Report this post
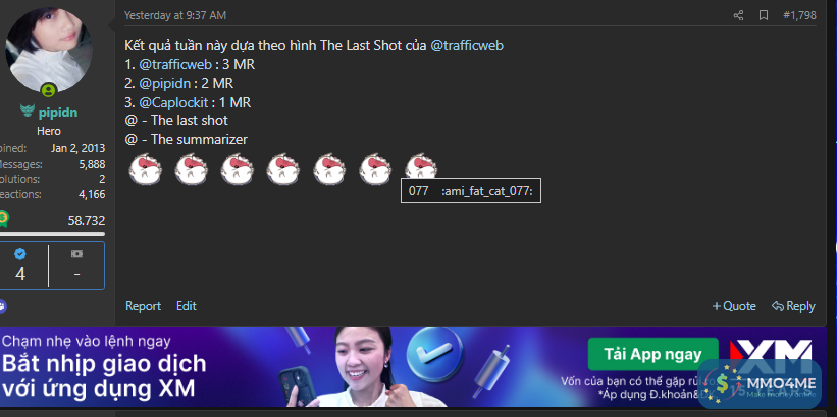 click(143, 306)
